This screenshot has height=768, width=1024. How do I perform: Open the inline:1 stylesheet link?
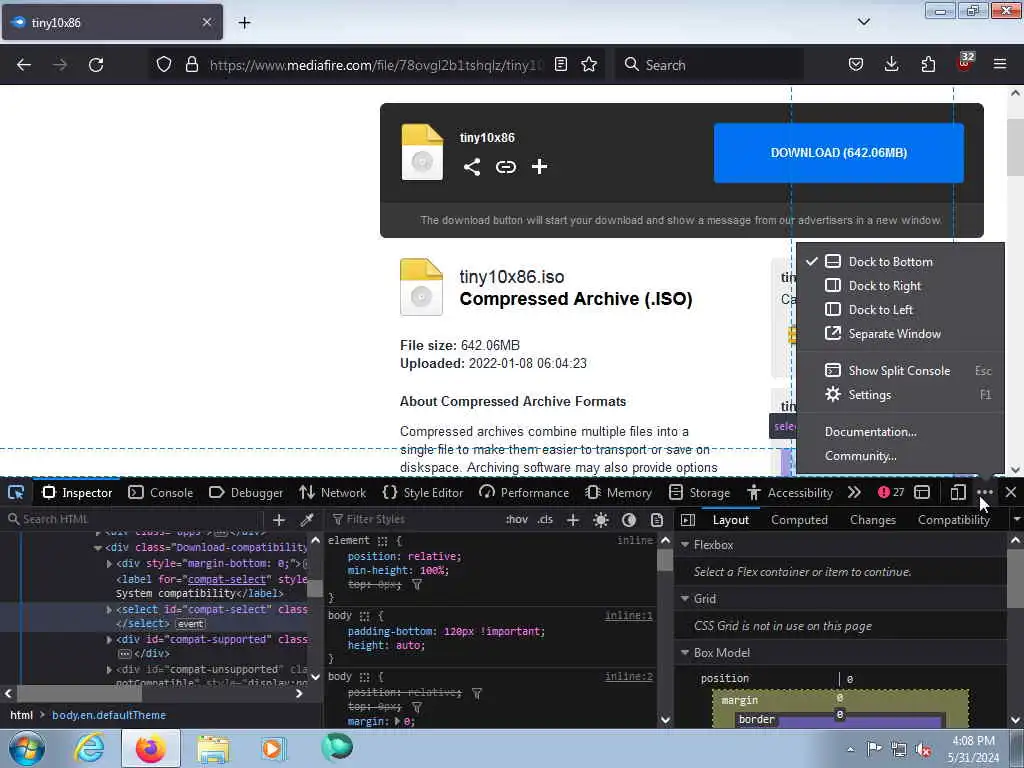pyautogui.click(x=628, y=615)
